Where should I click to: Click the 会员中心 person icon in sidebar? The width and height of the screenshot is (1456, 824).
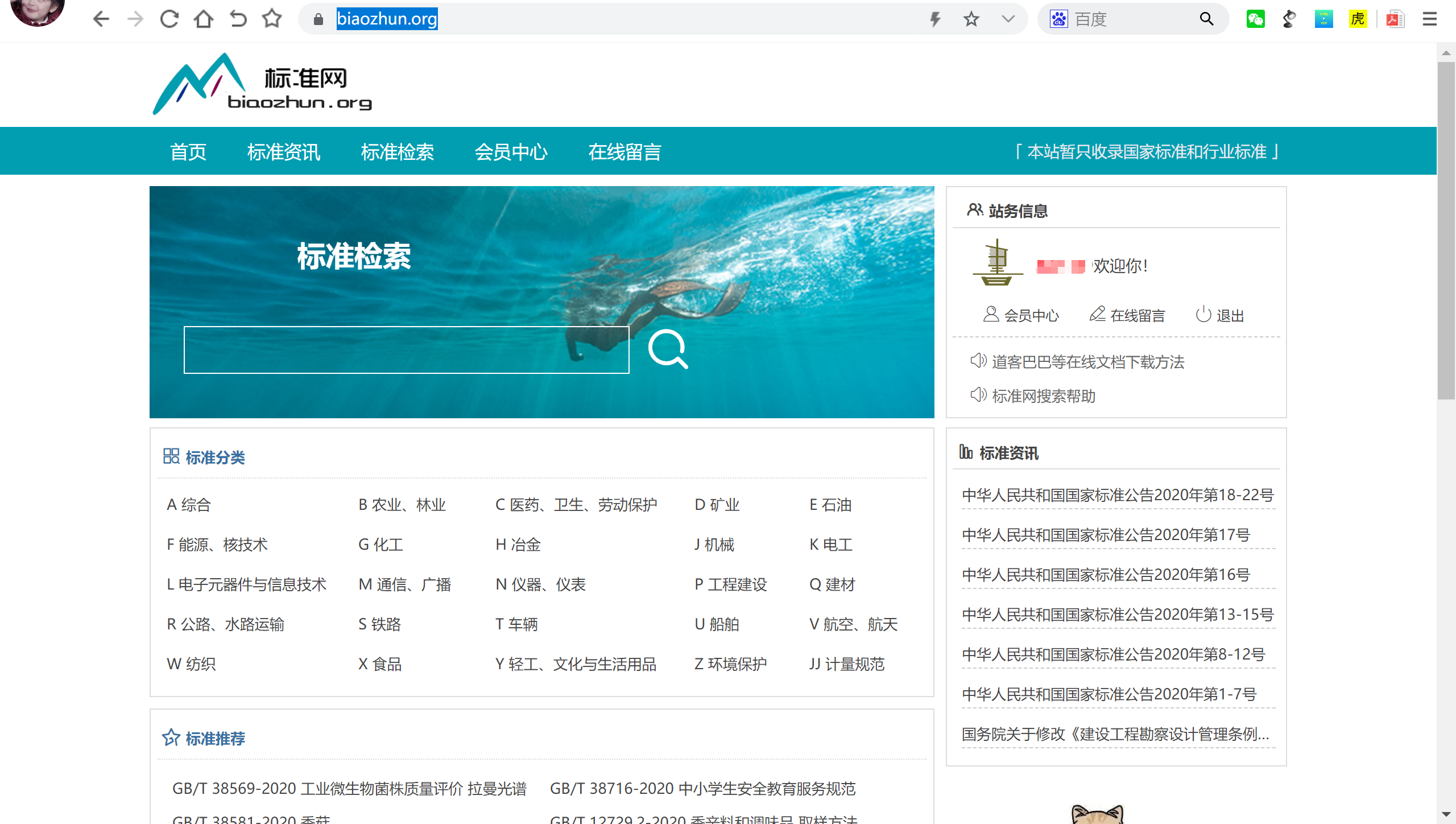click(990, 314)
